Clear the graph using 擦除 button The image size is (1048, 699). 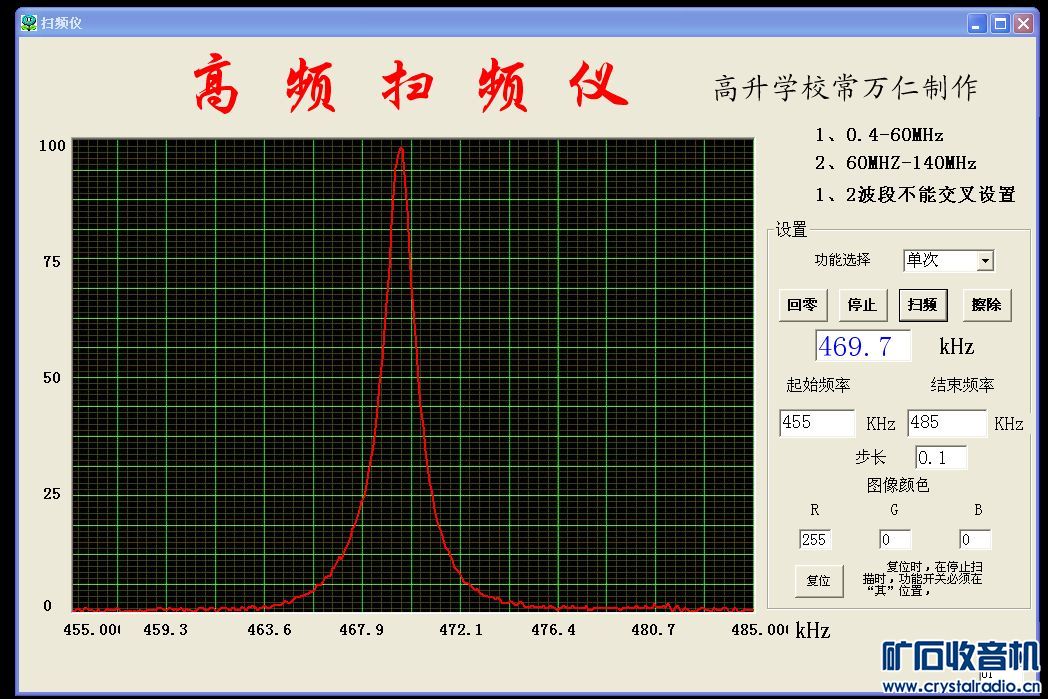point(986,305)
